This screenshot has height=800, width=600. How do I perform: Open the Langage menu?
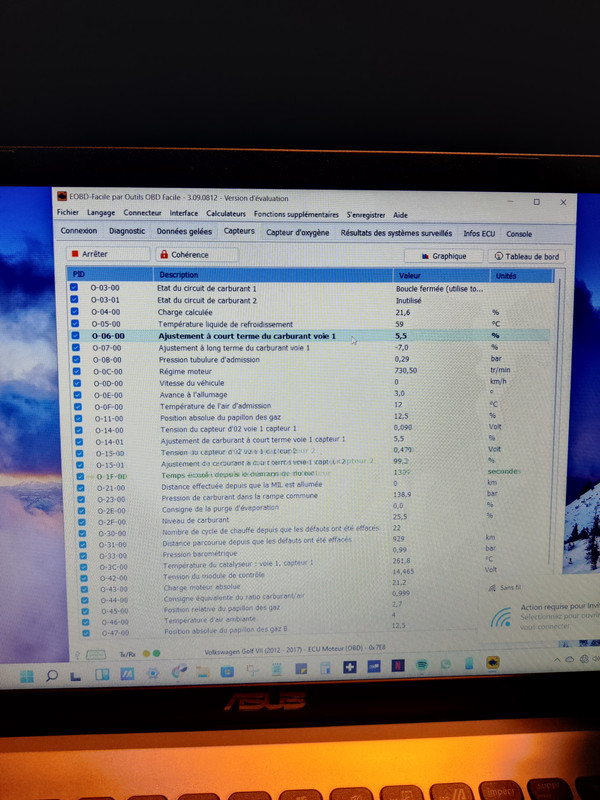pyautogui.click(x=101, y=213)
